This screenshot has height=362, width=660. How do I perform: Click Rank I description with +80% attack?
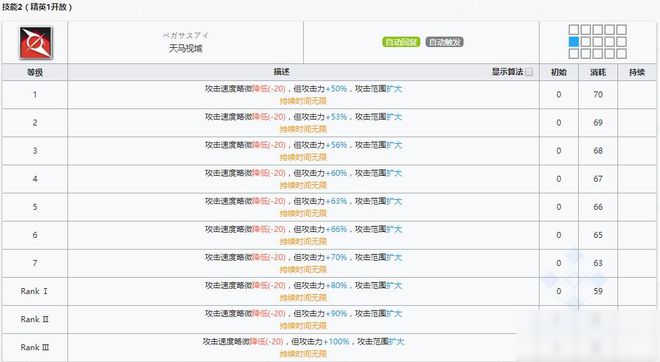(x=303, y=291)
